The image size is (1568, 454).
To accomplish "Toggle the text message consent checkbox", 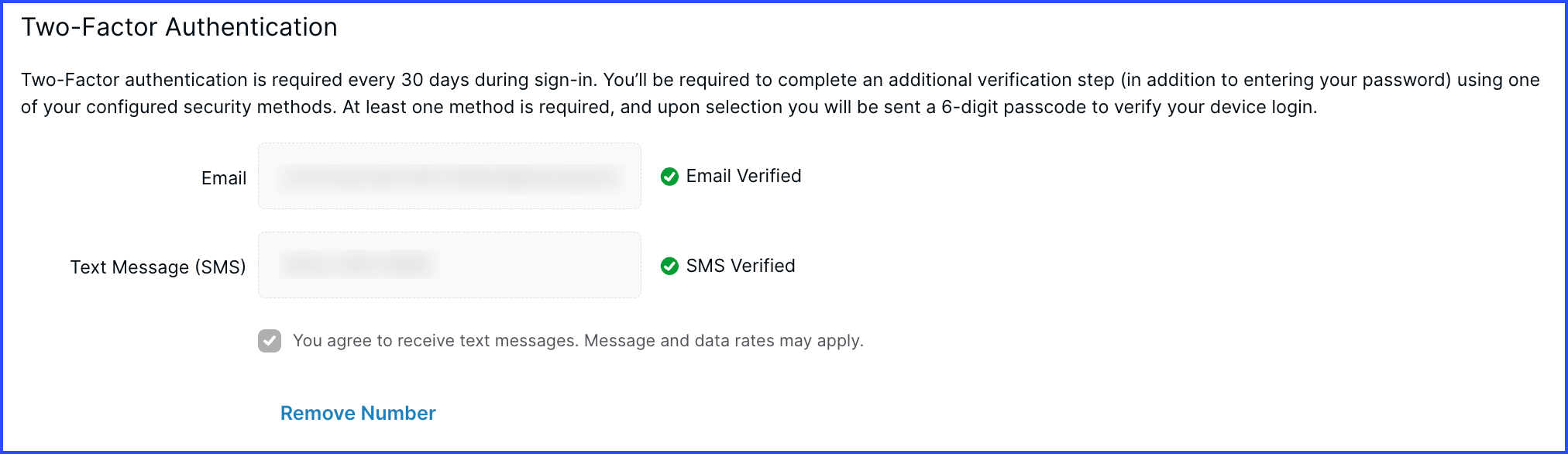I will (x=270, y=341).
